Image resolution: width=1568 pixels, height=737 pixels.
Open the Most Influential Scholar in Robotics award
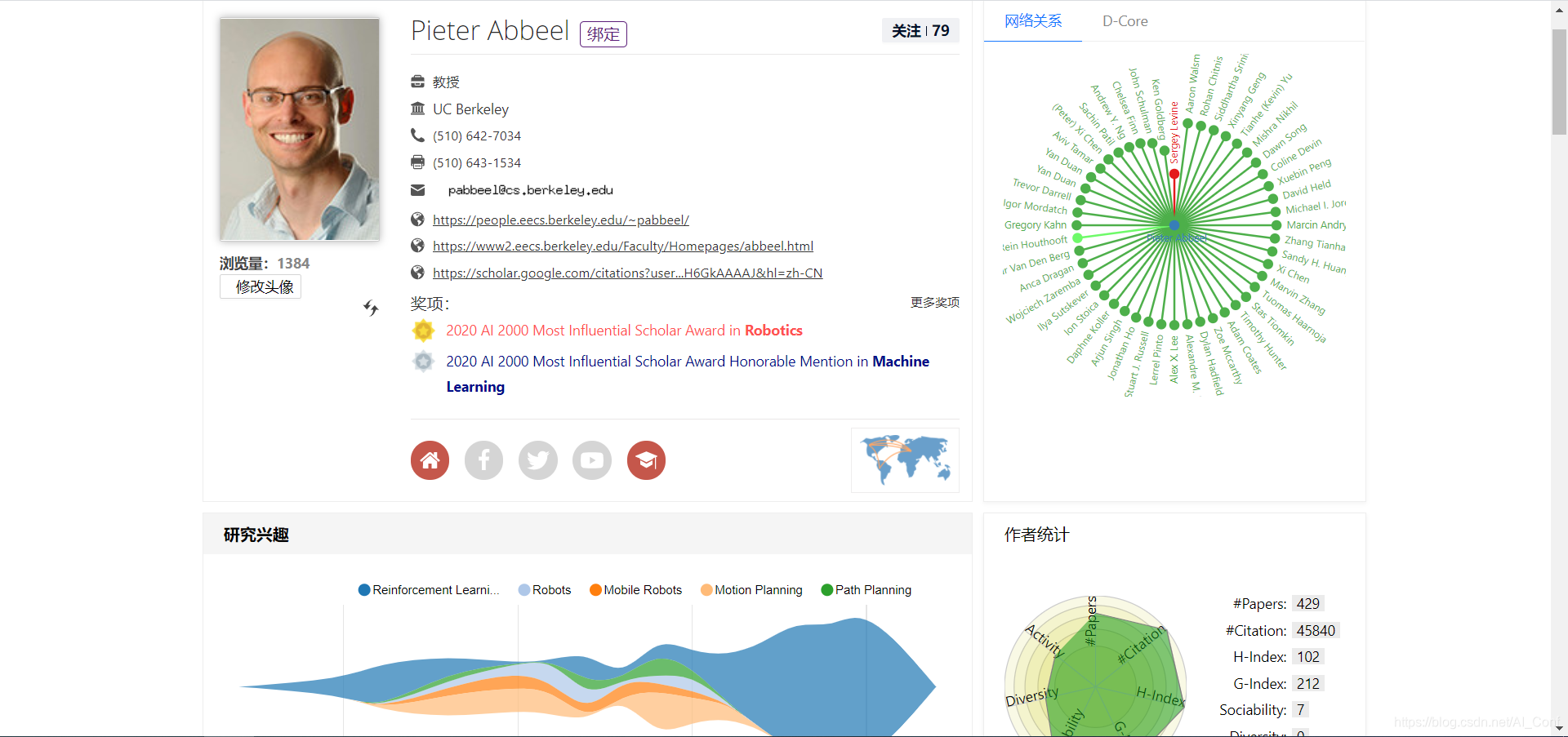624,331
